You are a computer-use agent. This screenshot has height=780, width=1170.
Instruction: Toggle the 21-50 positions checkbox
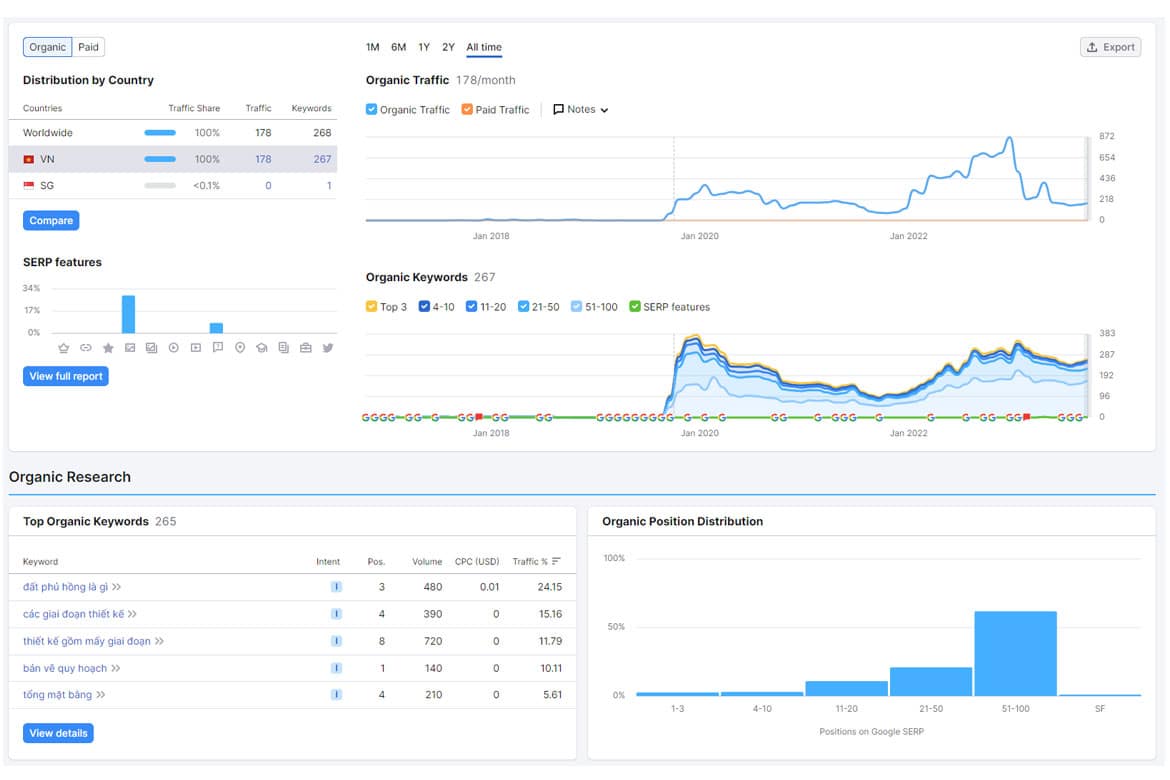point(523,307)
